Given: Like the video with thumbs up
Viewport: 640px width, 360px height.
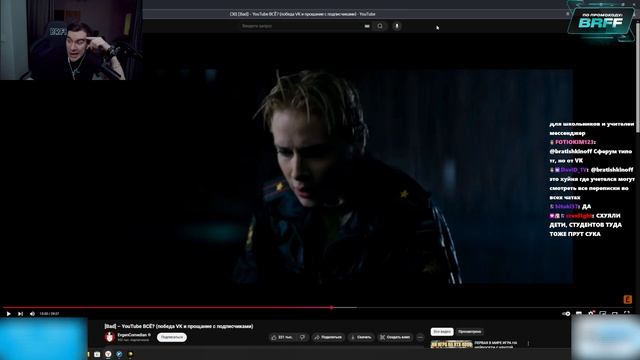Looking at the screenshot, I should [282, 337].
